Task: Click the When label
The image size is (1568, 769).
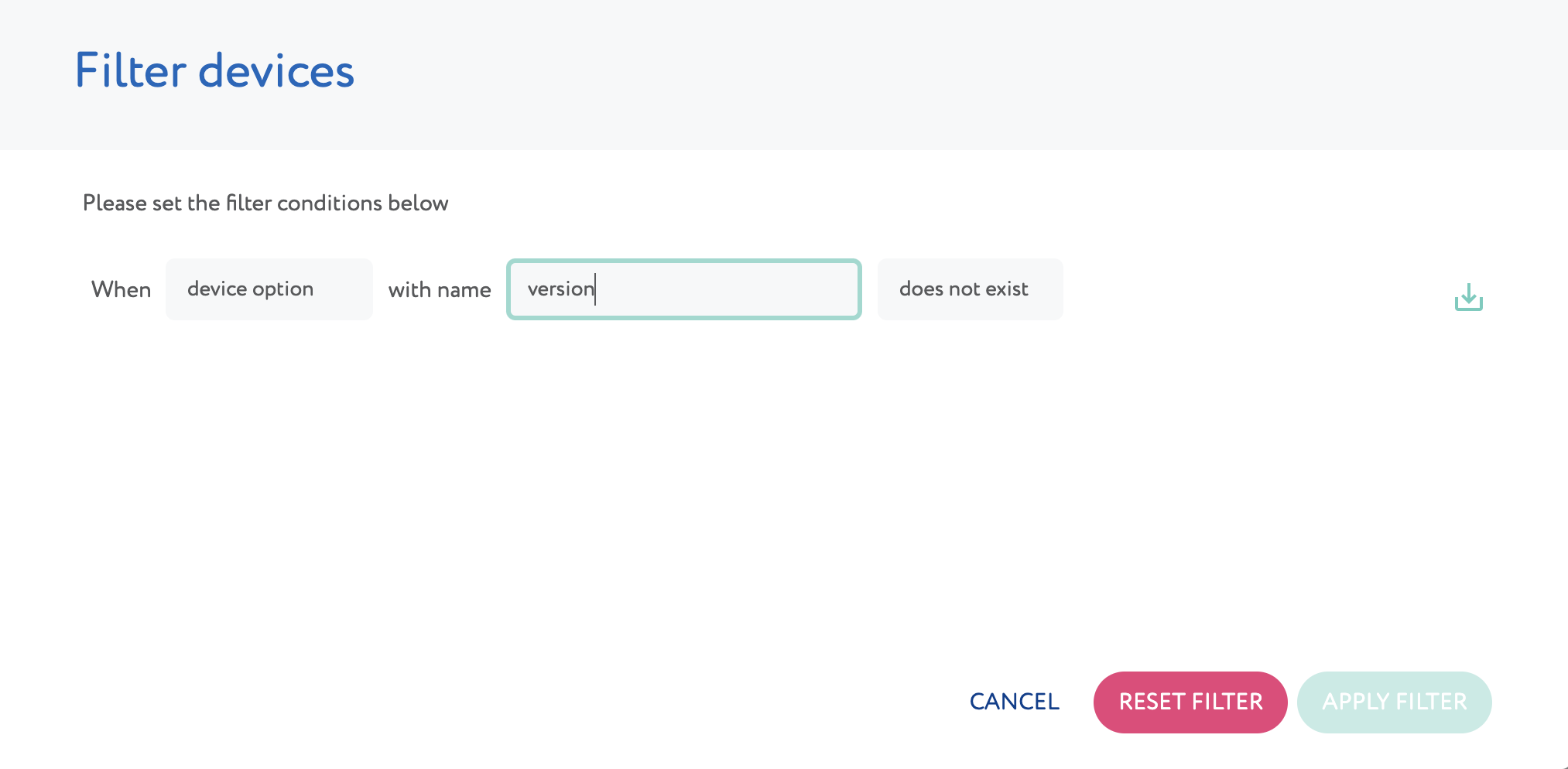Action: [x=121, y=289]
